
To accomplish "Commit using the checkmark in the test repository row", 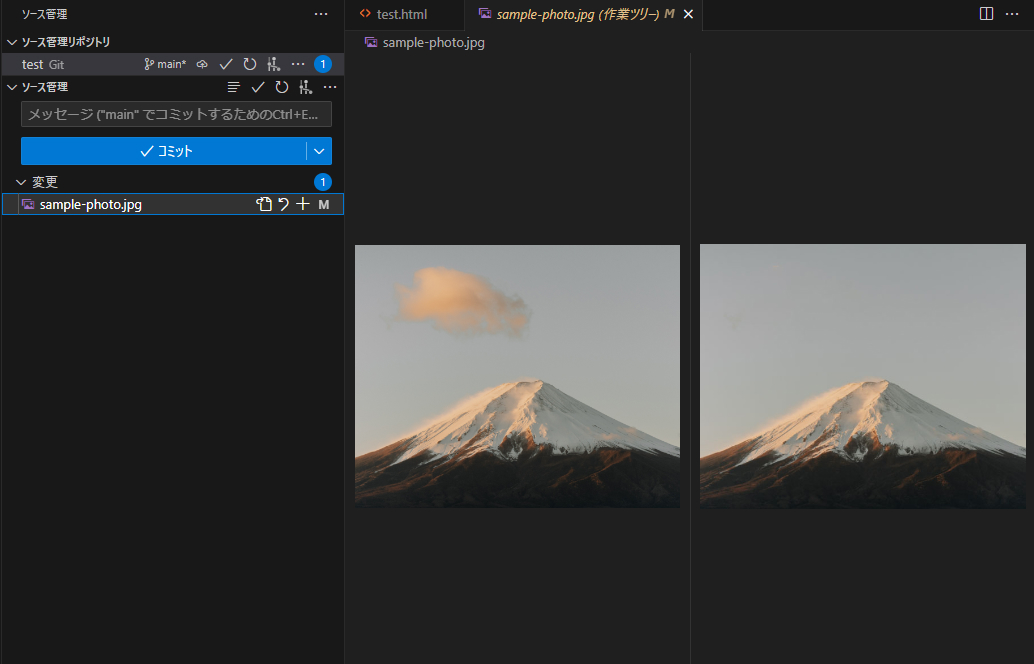I will pos(226,64).
